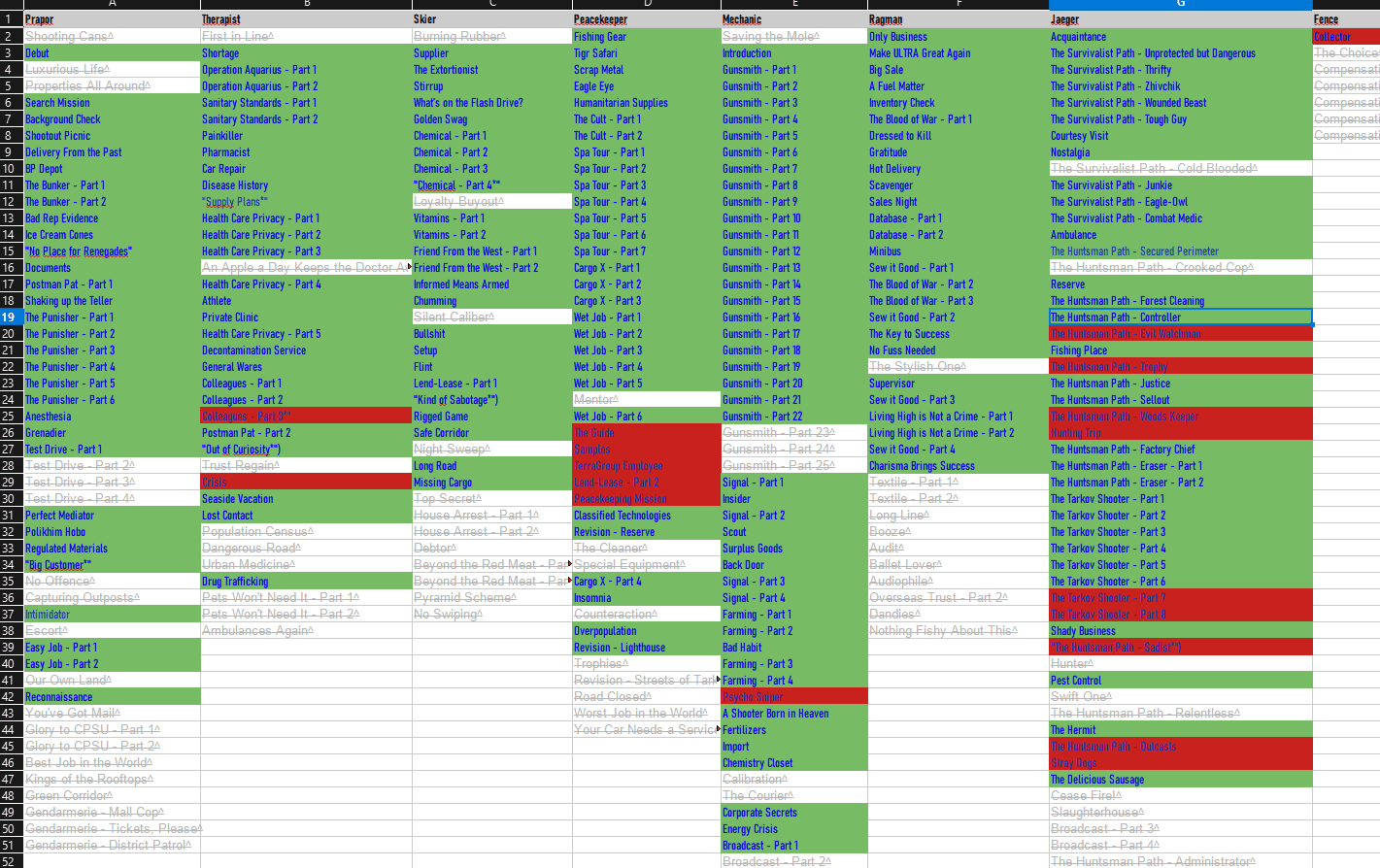The height and width of the screenshot is (868, 1380).
Task: Select the Anesthesia cell
Action: click(112, 417)
